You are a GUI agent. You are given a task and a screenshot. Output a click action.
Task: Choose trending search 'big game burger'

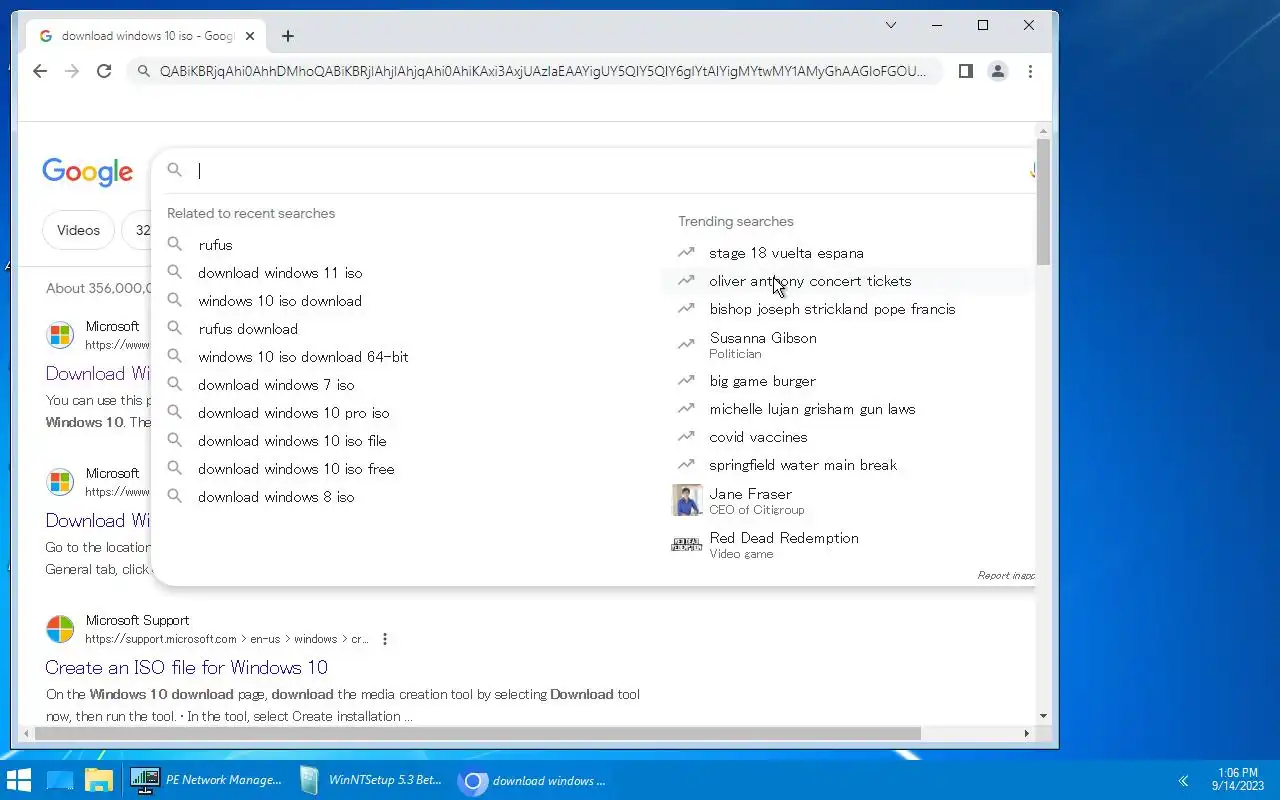[x=848, y=381]
